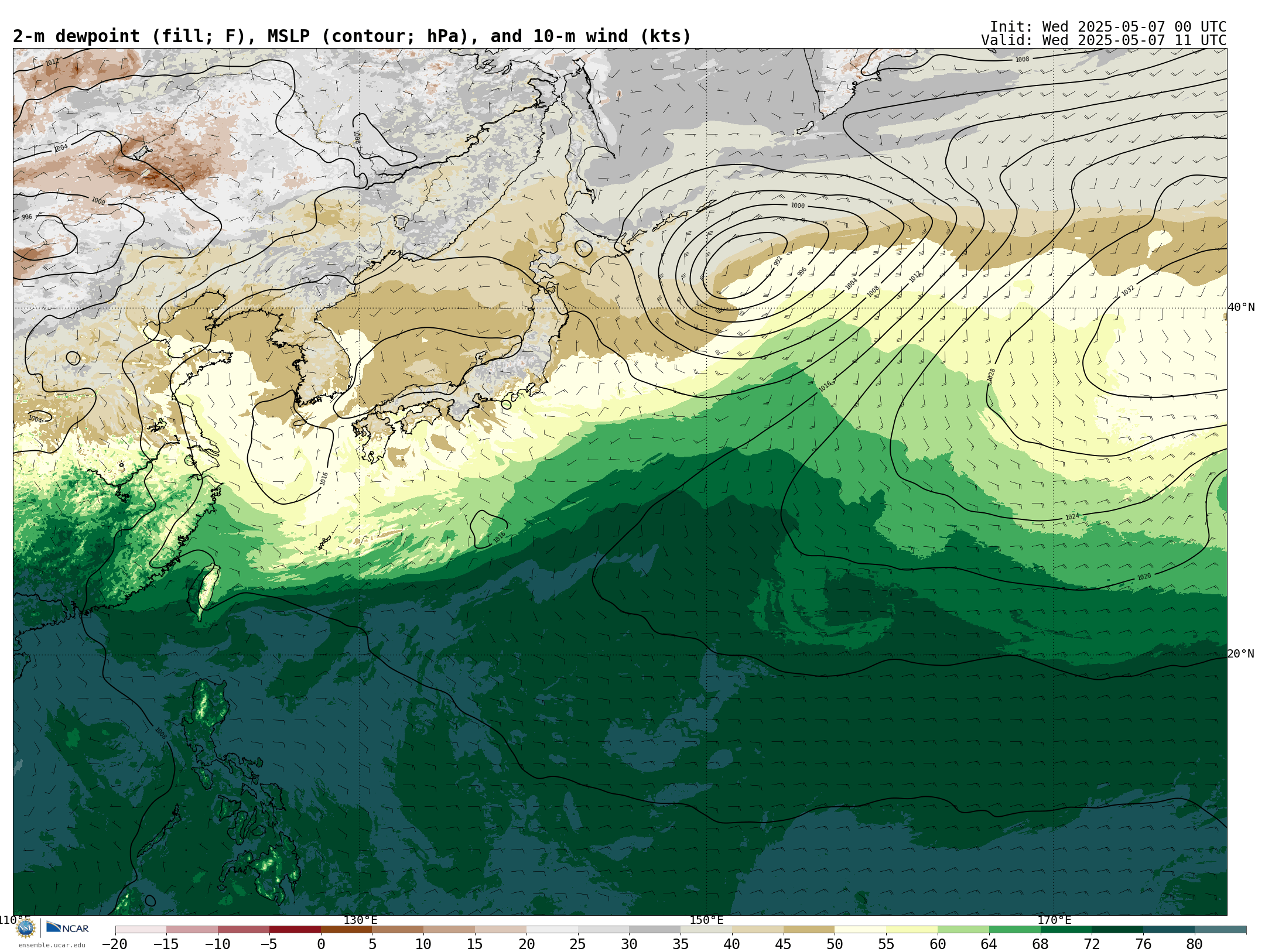Click the 130°E longitude label
1265x952 pixels.
pyautogui.click(x=360, y=920)
